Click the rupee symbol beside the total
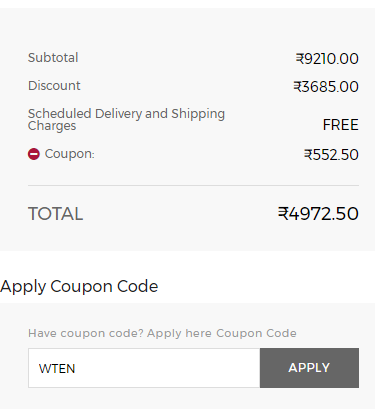375x409 pixels. pos(283,213)
